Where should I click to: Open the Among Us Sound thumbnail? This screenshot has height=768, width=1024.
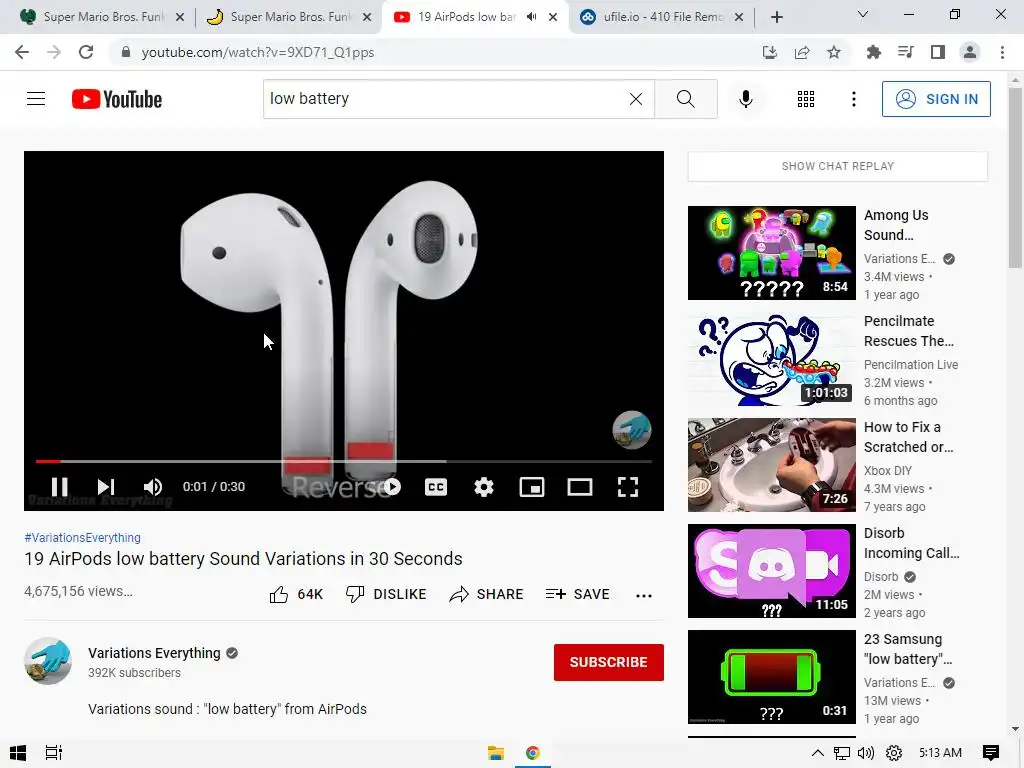point(771,253)
